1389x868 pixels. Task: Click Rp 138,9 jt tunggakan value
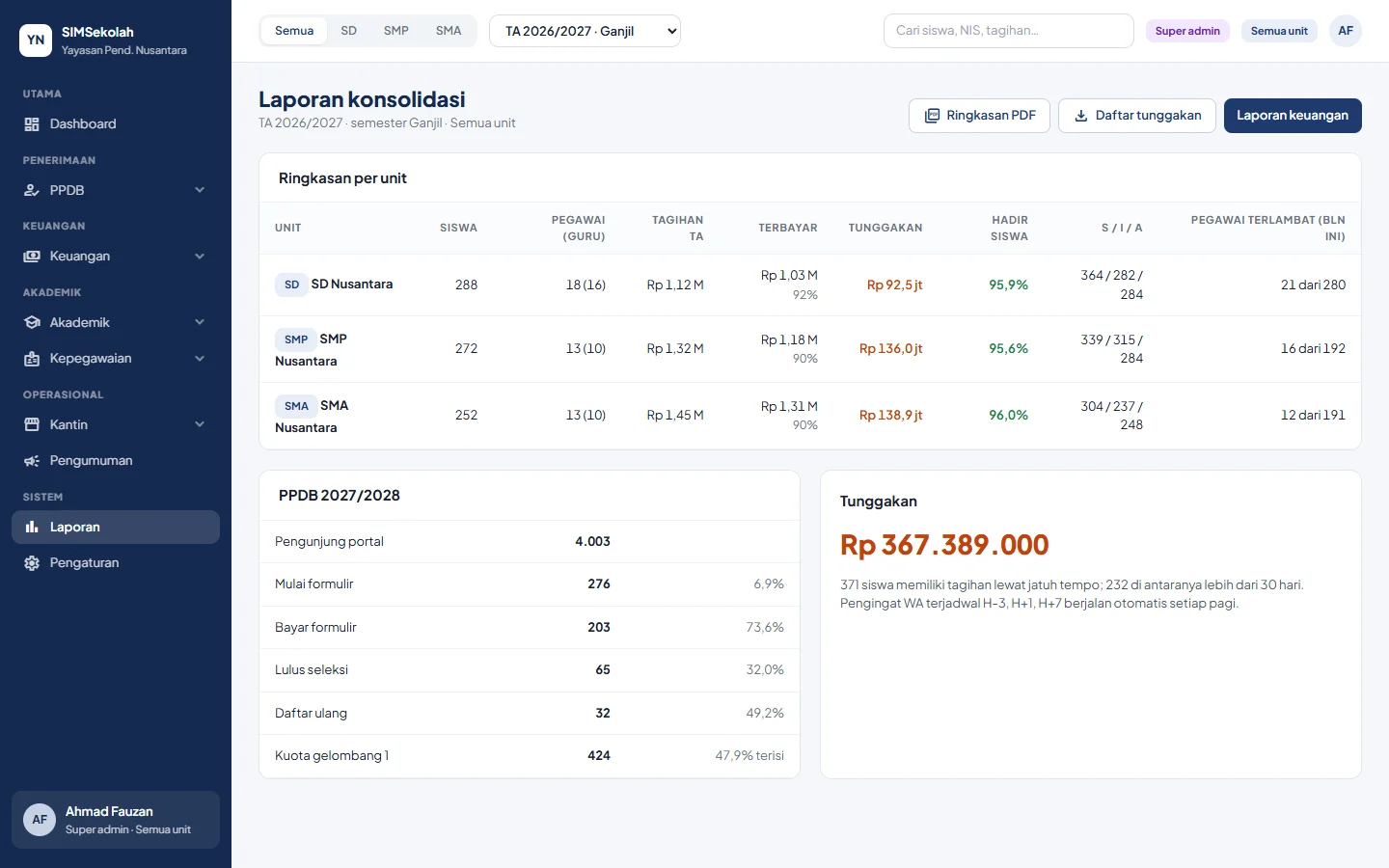(890, 416)
